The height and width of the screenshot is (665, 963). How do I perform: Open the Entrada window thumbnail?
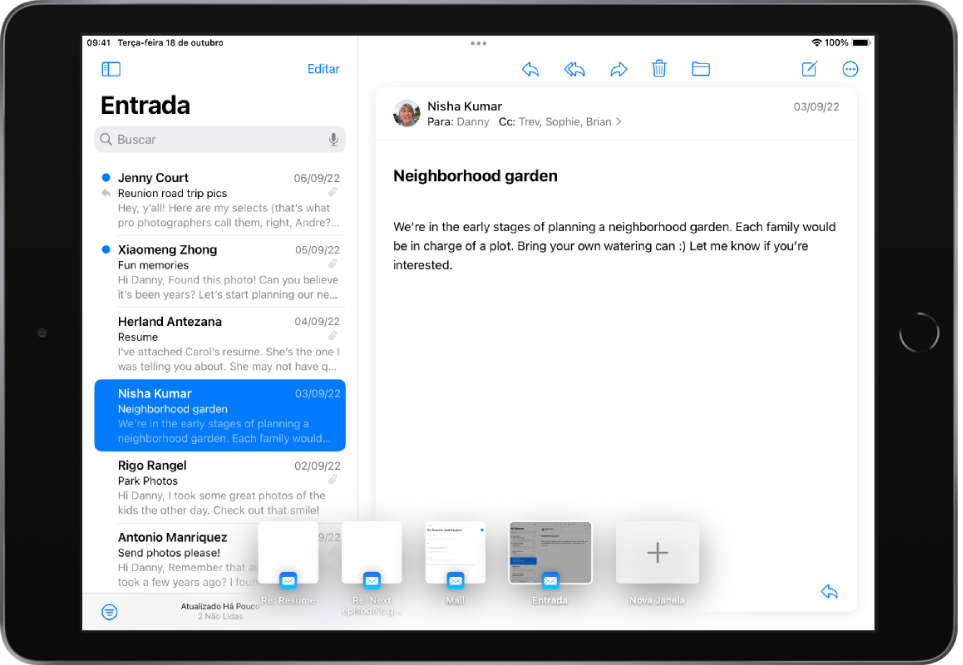coord(550,553)
